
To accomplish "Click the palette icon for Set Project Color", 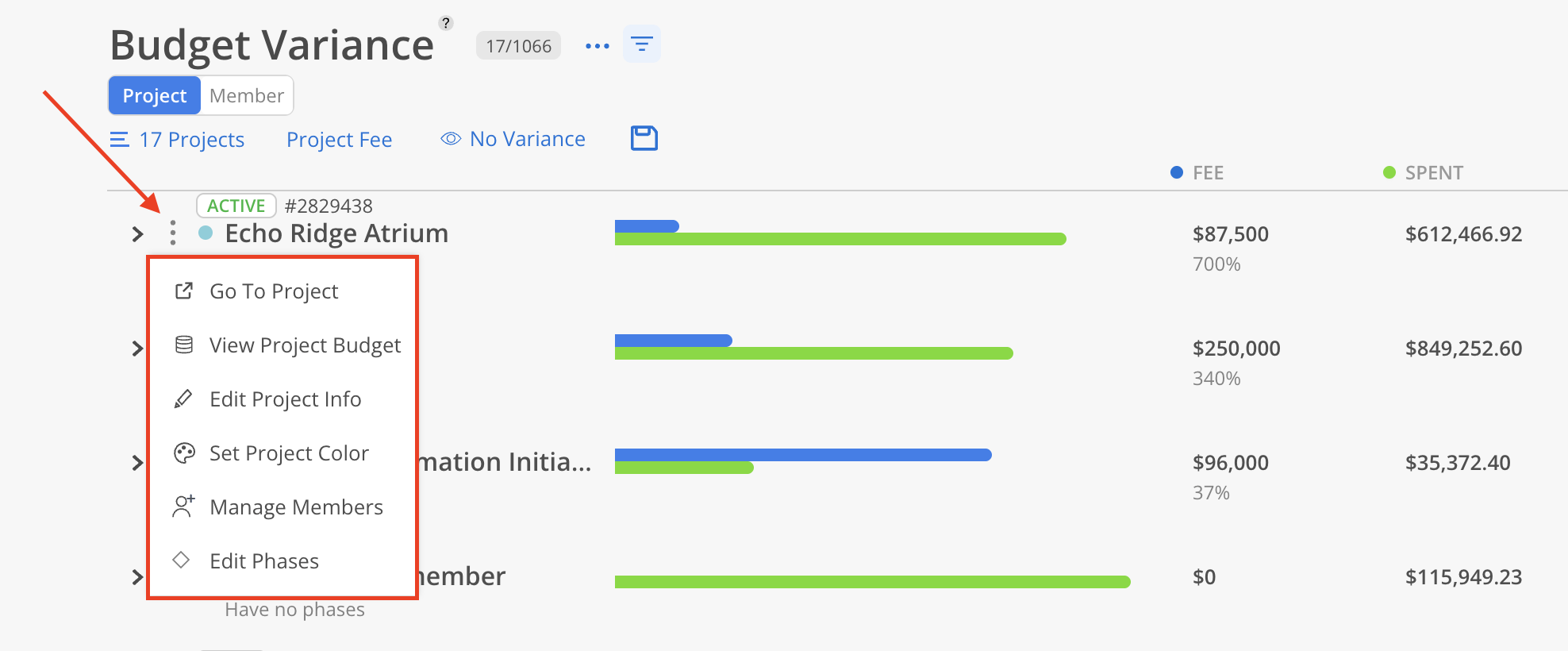I will pos(184,453).
